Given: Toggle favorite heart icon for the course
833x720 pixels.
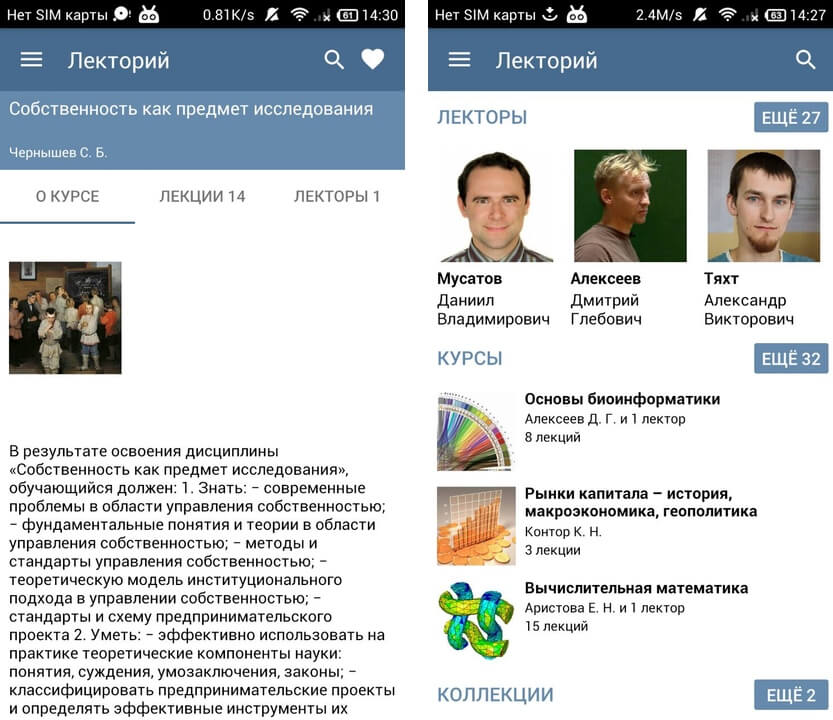Looking at the screenshot, I should coord(372,59).
